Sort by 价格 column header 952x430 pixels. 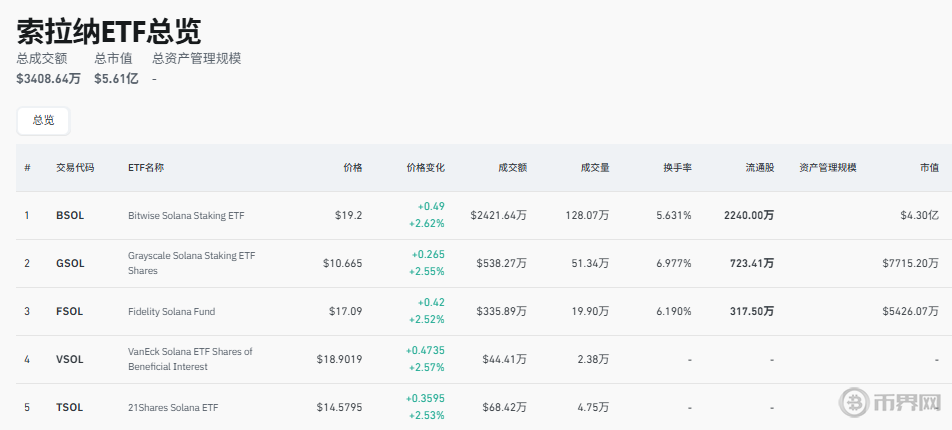352,167
